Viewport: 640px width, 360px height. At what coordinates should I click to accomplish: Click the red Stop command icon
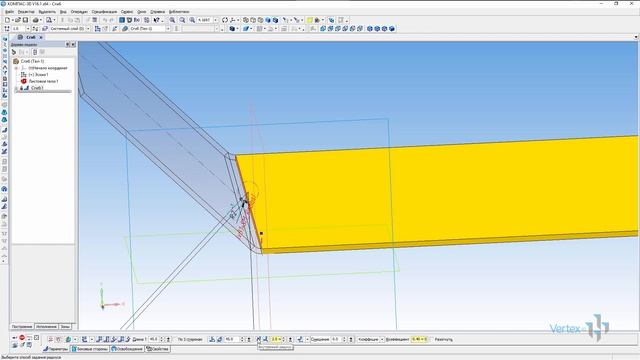click(x=22, y=338)
